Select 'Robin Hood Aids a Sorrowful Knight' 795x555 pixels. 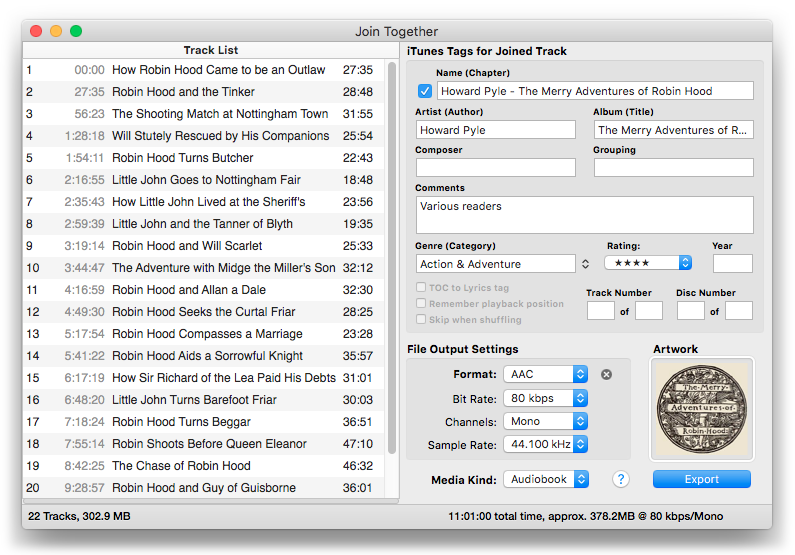click(x=203, y=356)
